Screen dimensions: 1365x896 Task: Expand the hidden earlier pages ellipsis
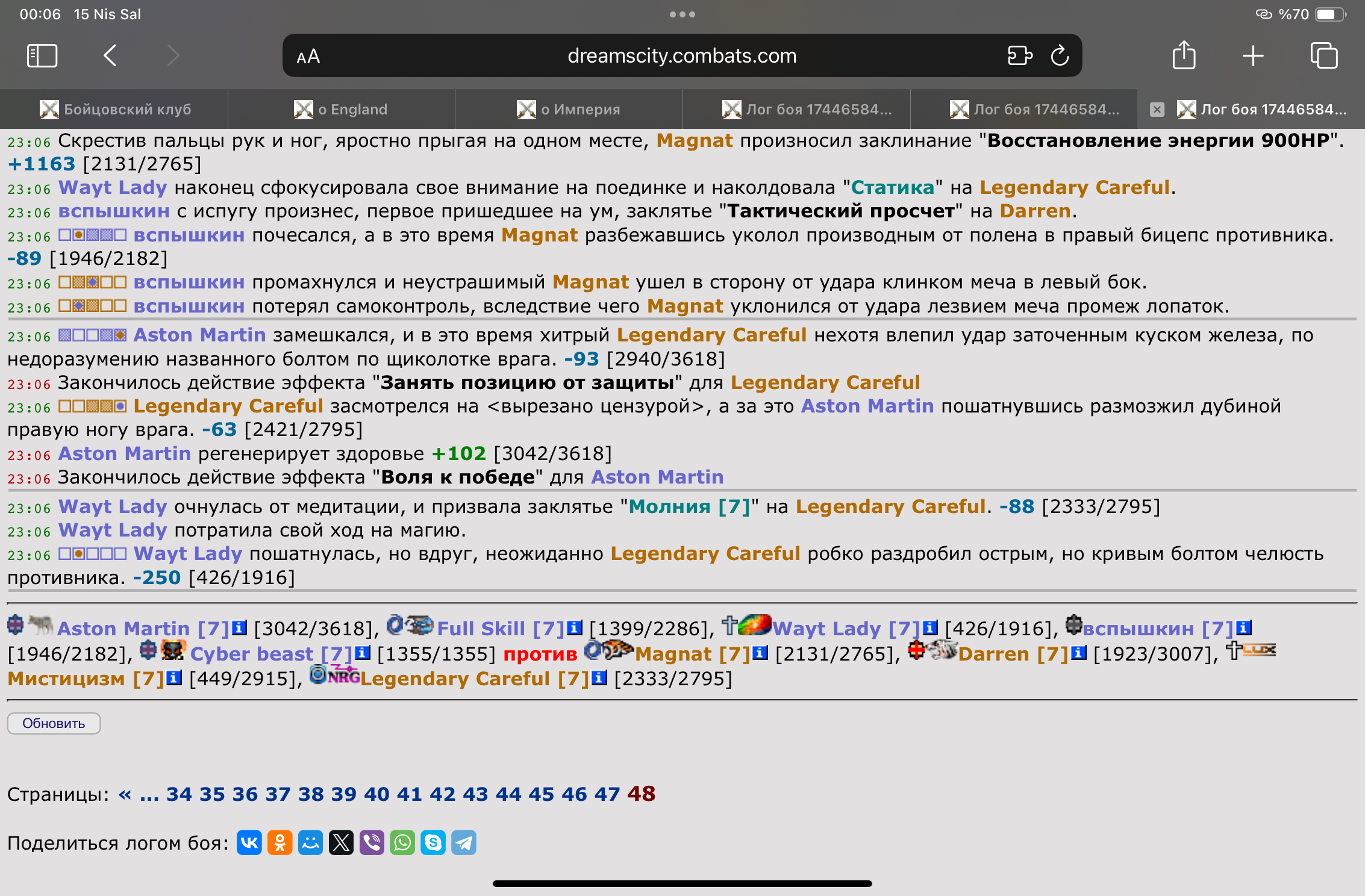149,795
